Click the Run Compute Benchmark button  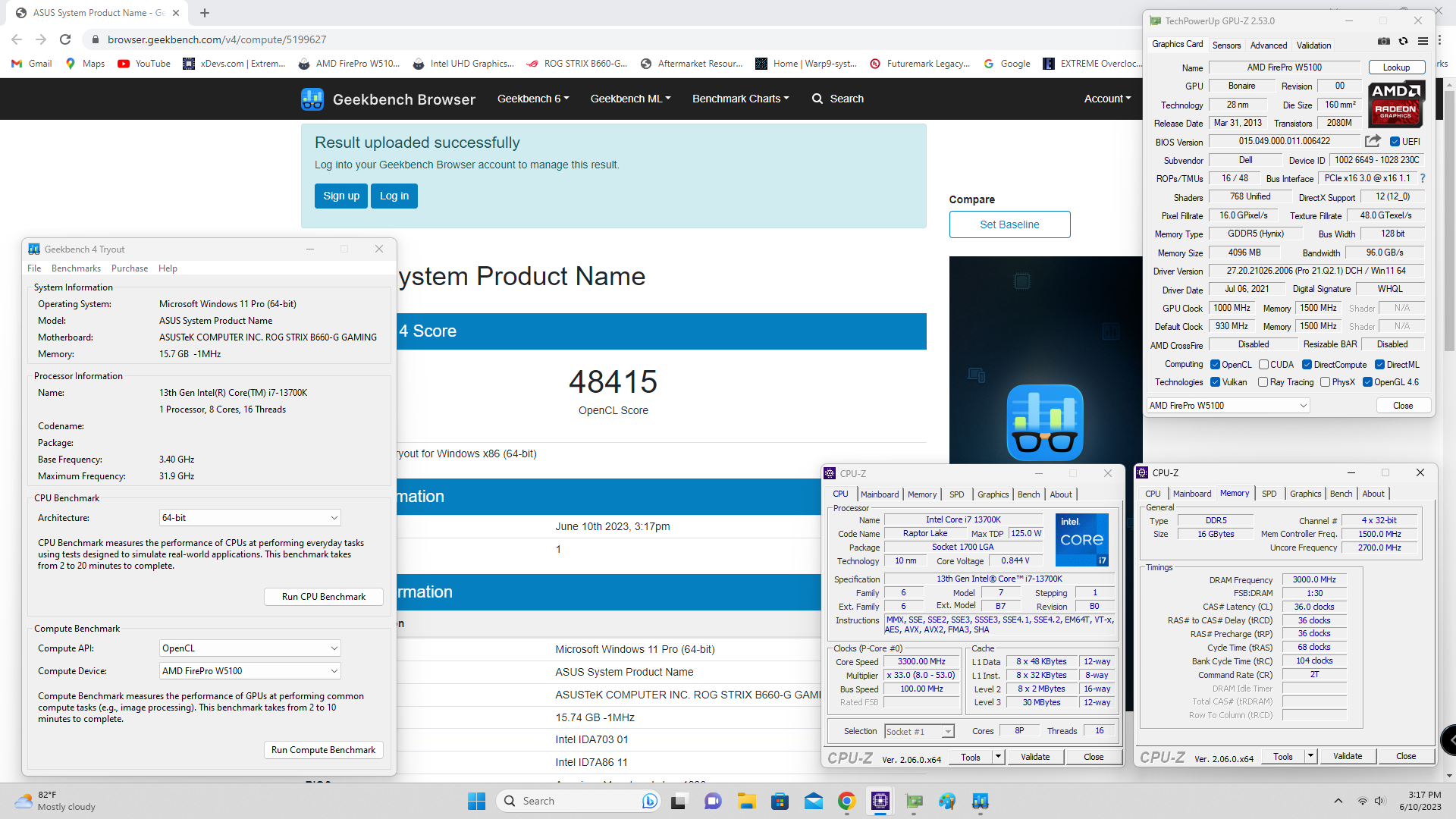[x=324, y=750]
